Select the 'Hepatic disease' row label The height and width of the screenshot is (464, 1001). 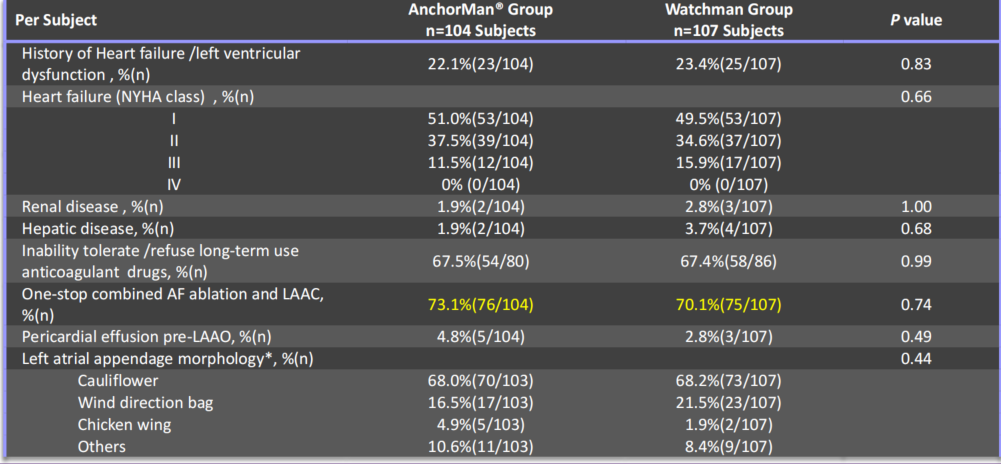[100, 228]
